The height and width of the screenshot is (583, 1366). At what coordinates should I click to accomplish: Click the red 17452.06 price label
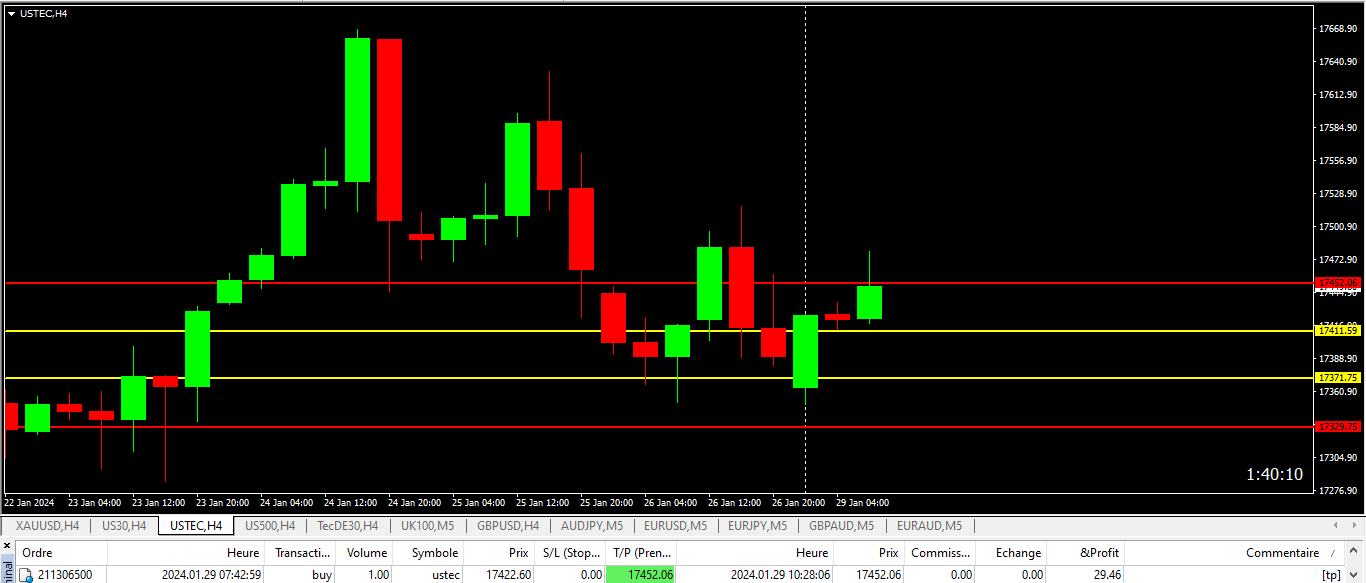(x=1338, y=283)
